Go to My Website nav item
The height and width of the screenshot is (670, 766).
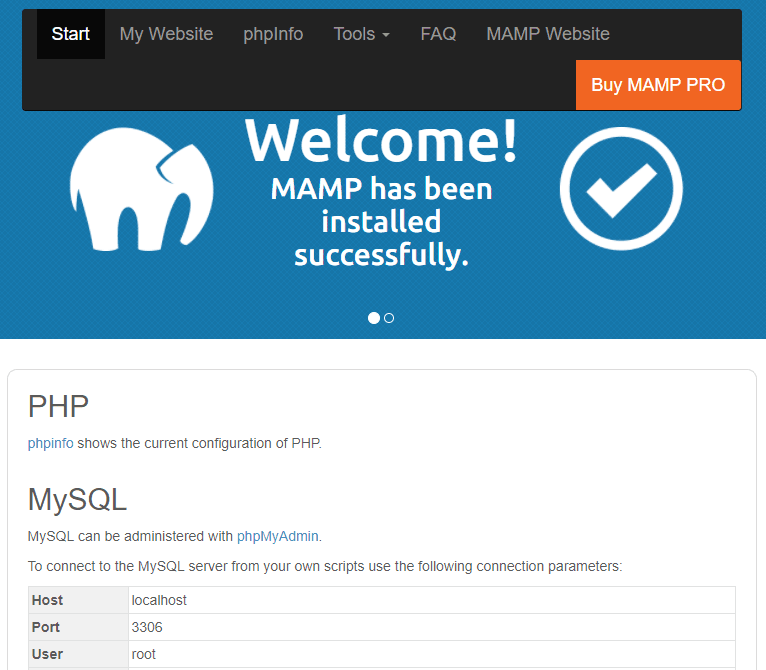tap(167, 34)
